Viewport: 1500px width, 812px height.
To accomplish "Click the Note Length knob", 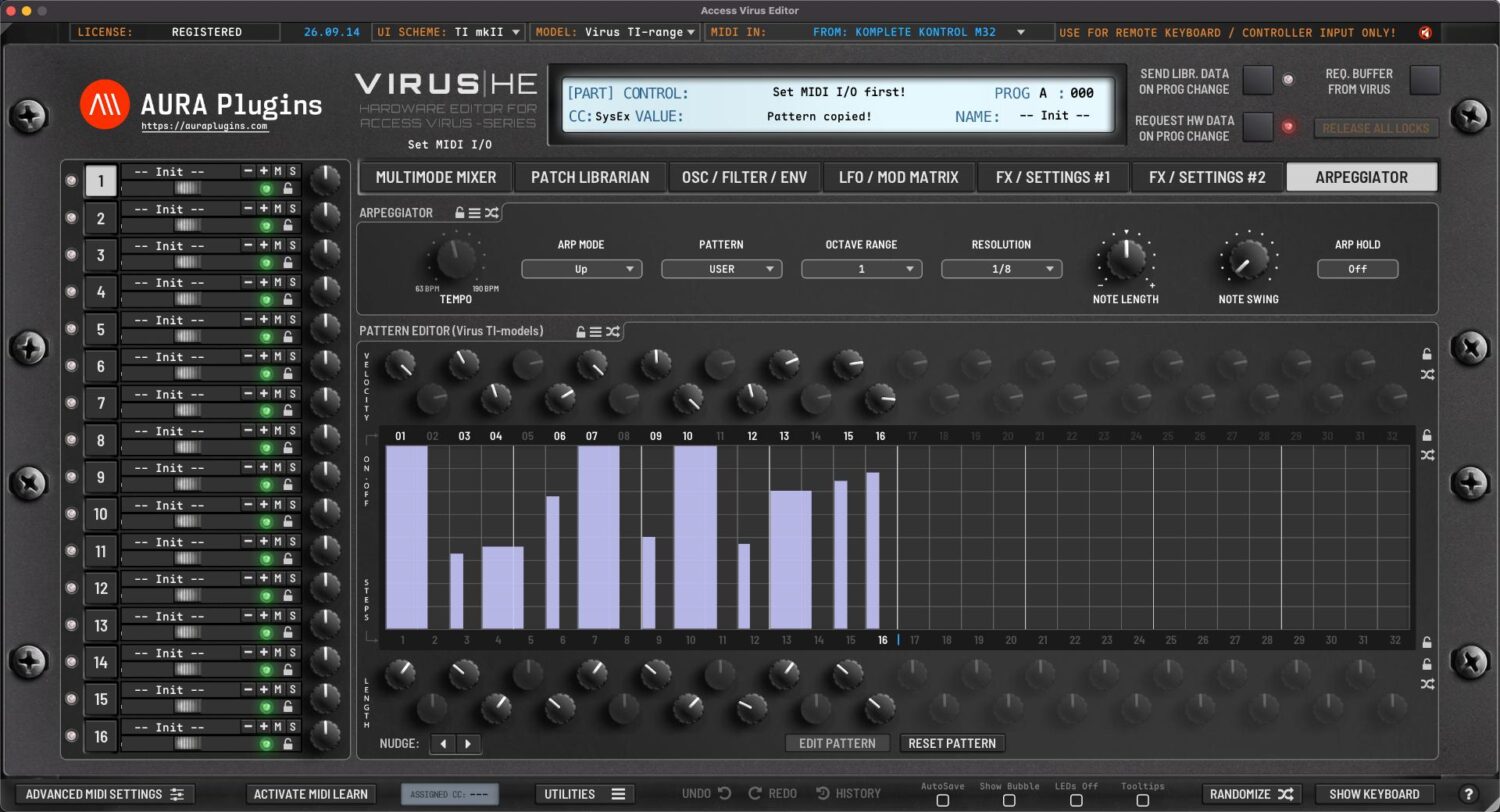I will (1126, 258).
